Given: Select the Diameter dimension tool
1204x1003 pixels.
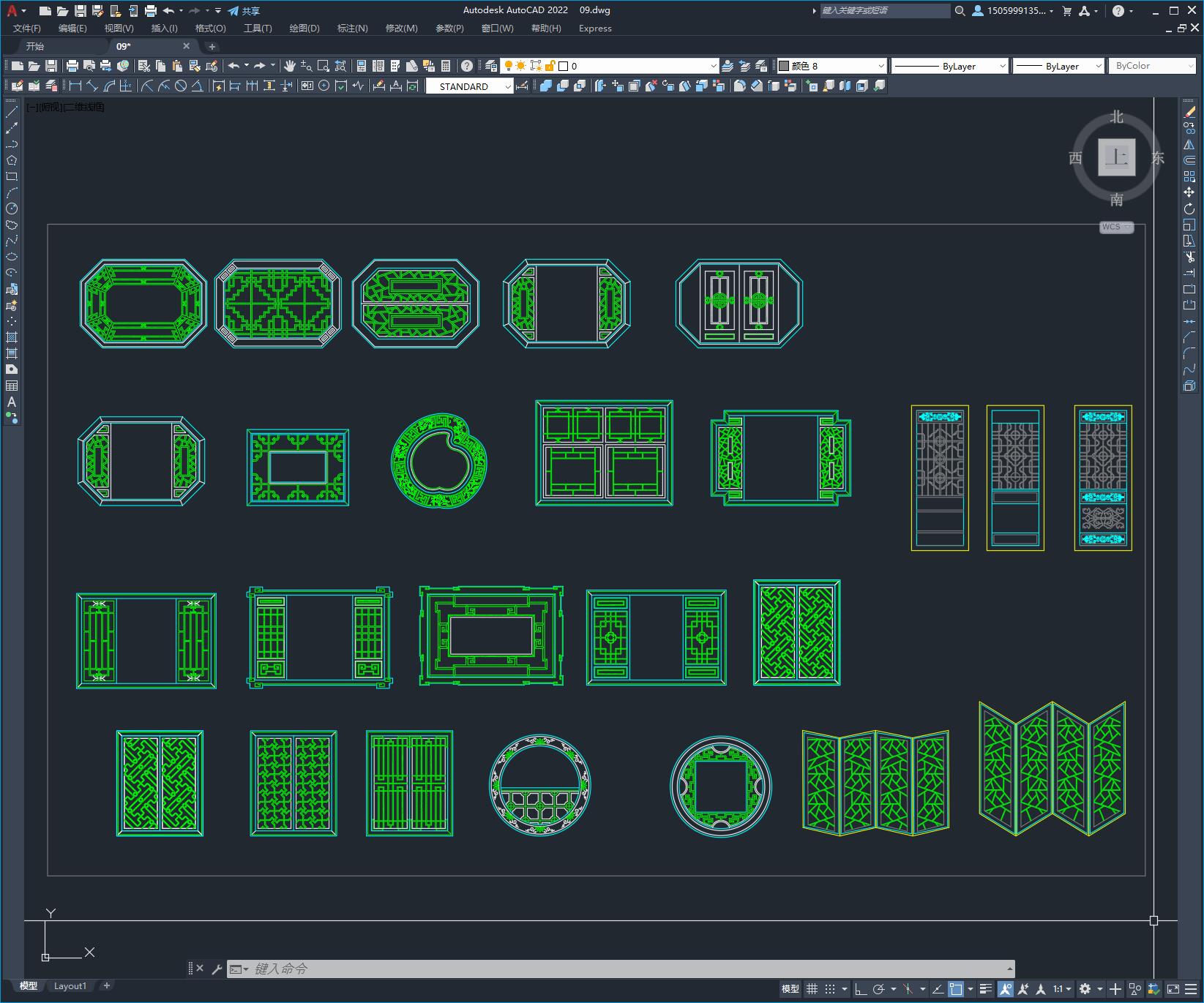Looking at the screenshot, I should tap(181, 86).
